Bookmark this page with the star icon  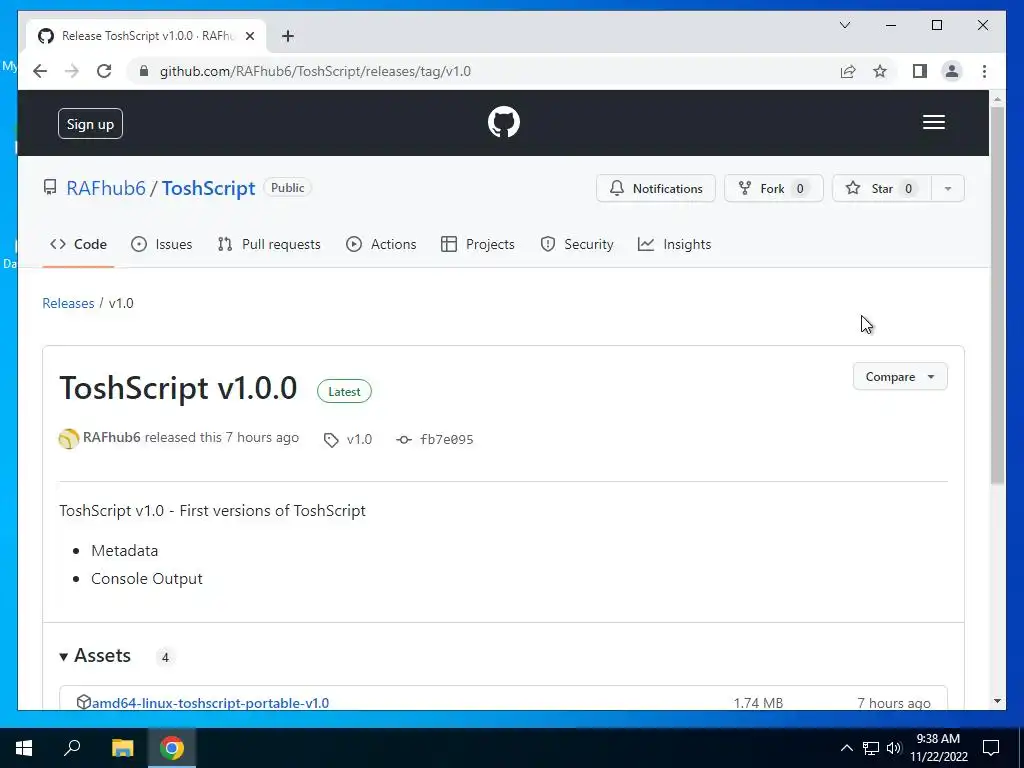pyautogui.click(x=880, y=71)
